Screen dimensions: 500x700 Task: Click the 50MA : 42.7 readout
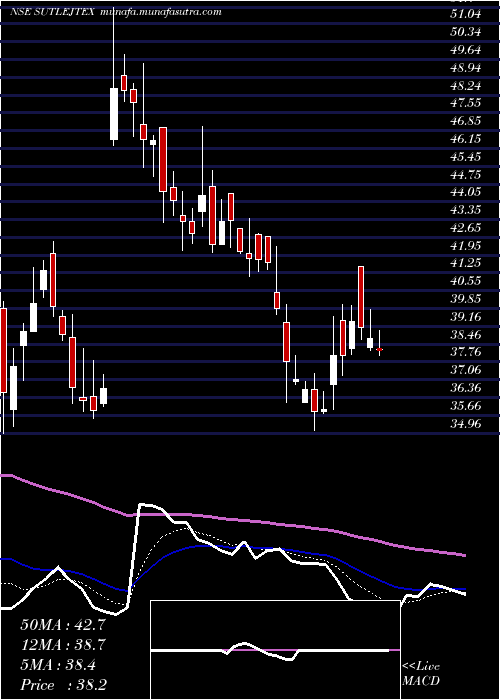click(63, 625)
